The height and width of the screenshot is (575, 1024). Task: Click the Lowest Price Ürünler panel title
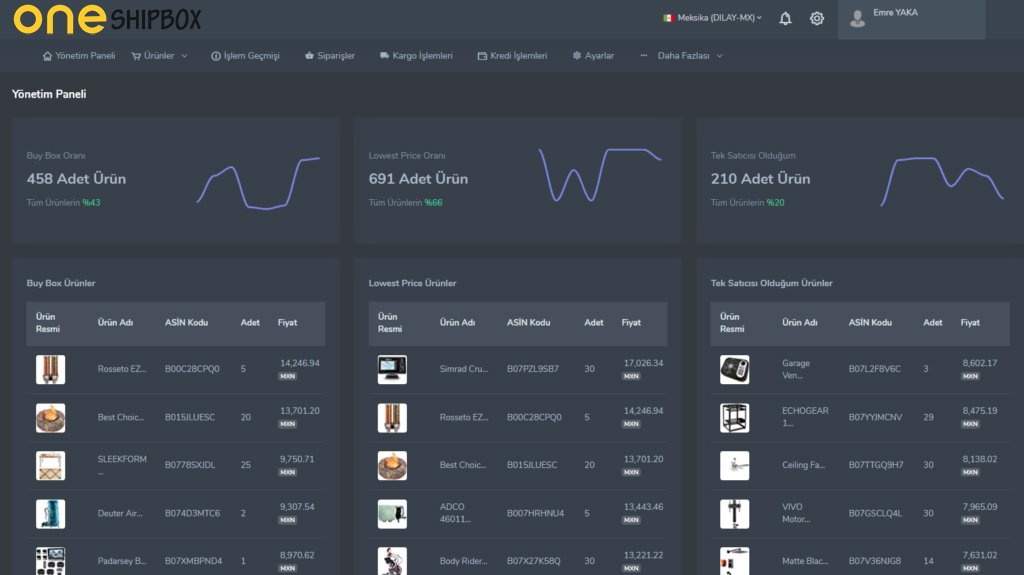coord(412,284)
